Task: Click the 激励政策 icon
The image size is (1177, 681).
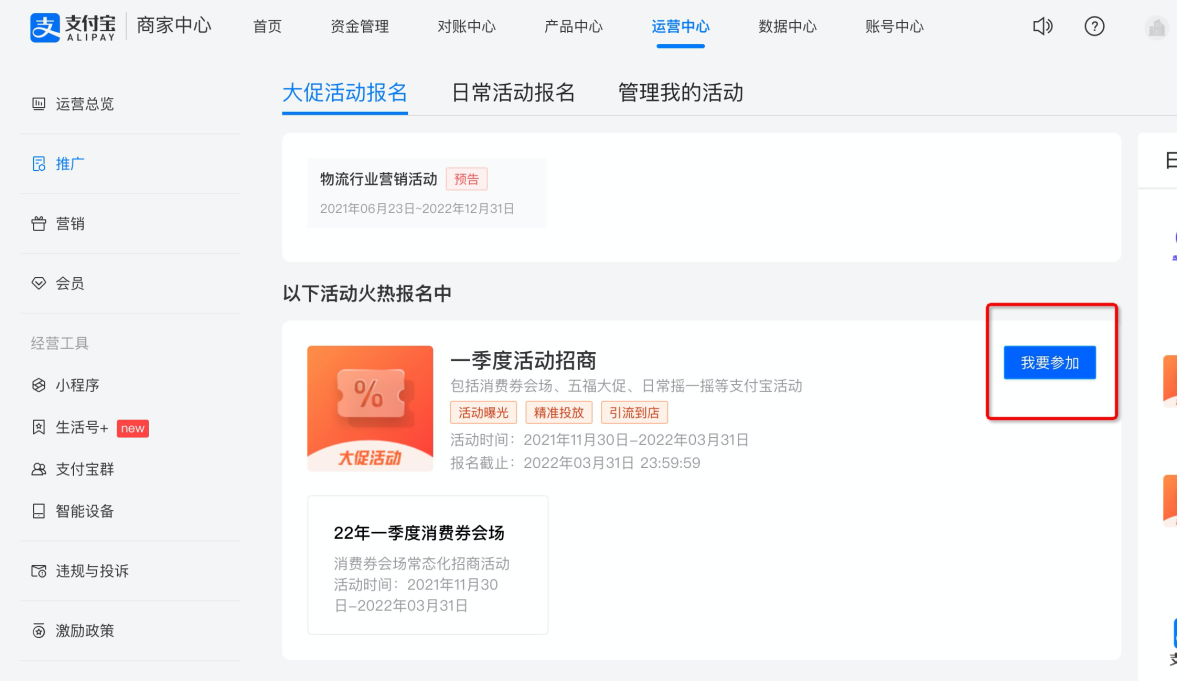Action: (x=38, y=631)
